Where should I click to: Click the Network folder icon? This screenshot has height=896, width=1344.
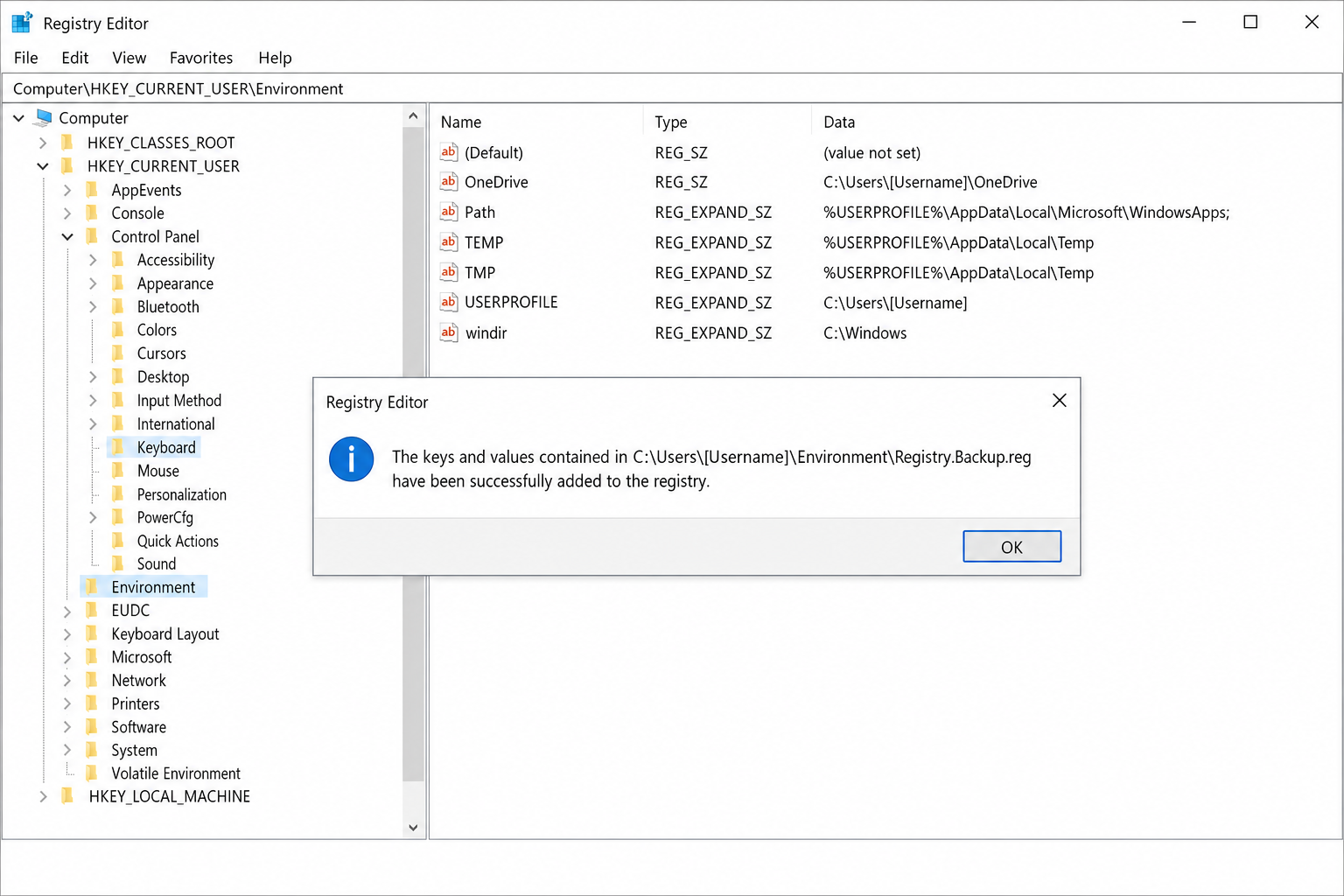(x=92, y=680)
